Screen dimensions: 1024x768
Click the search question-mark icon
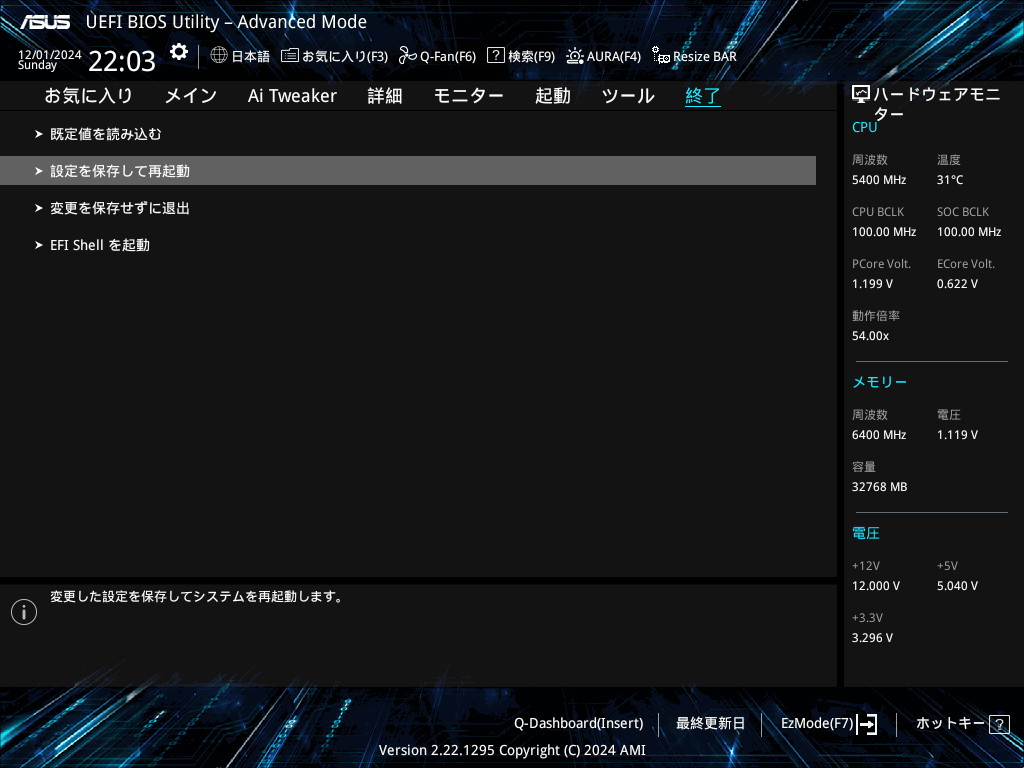(496, 56)
